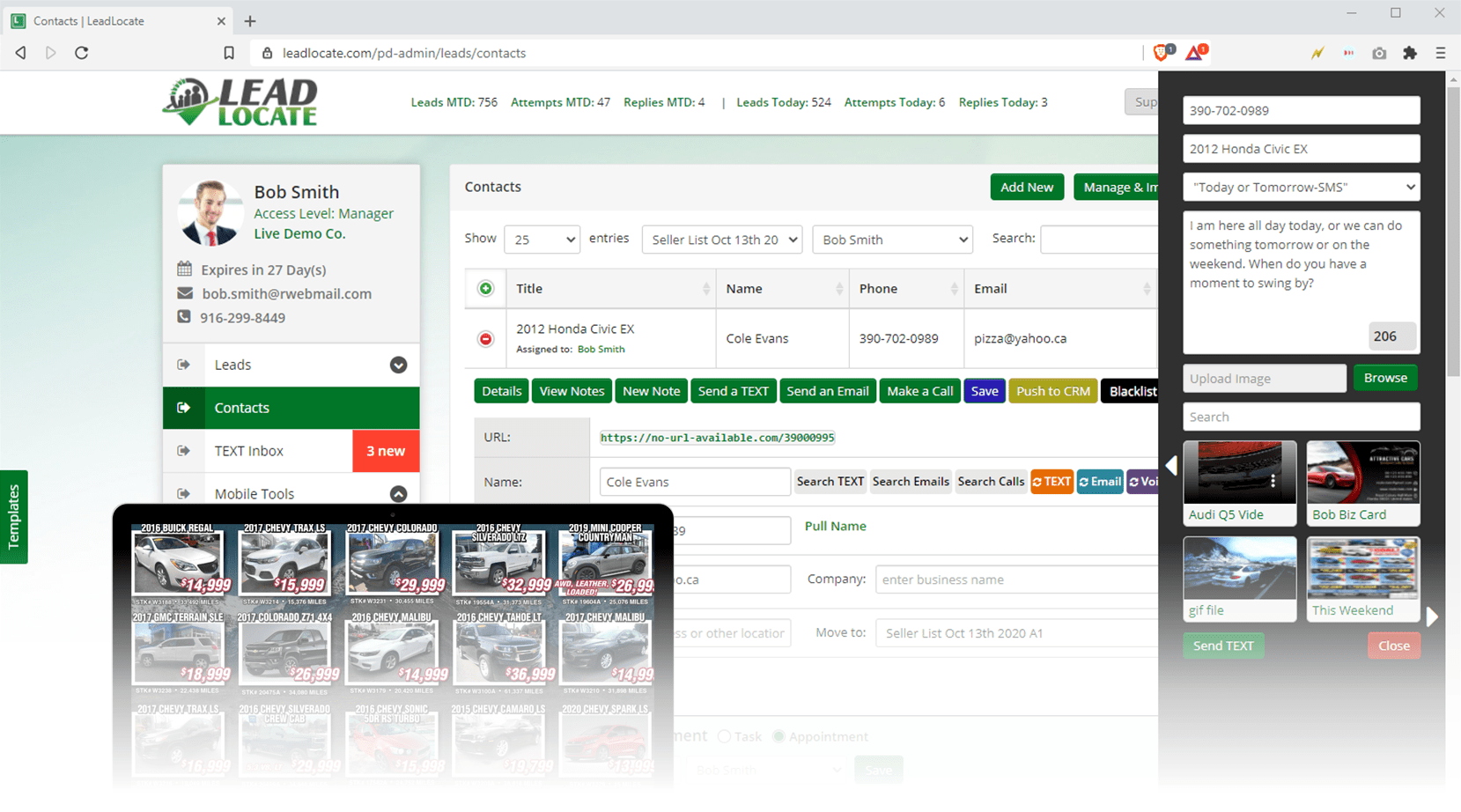Click the Send TEXT button
1461x812 pixels.
(x=1223, y=646)
